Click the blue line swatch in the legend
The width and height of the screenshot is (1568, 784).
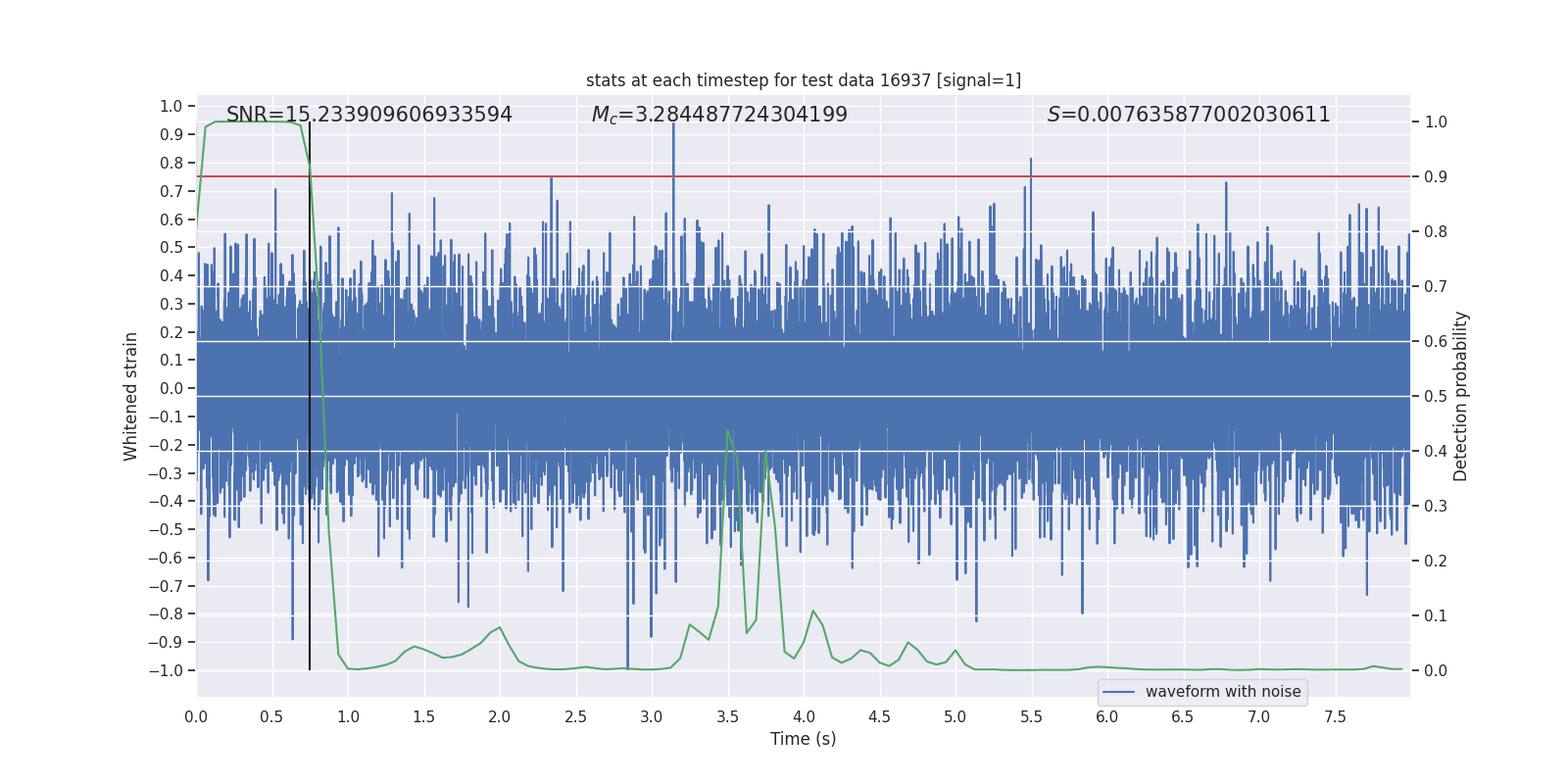point(1118,692)
